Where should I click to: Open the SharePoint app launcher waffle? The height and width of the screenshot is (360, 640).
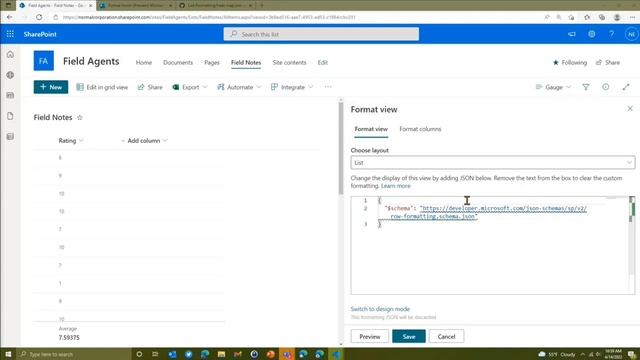(10, 34)
